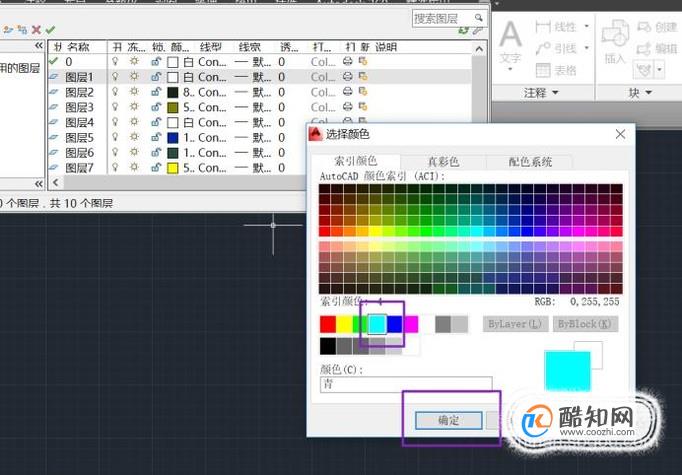Click the layer status icon of 图层7
682x475 pixels.
(x=53, y=167)
